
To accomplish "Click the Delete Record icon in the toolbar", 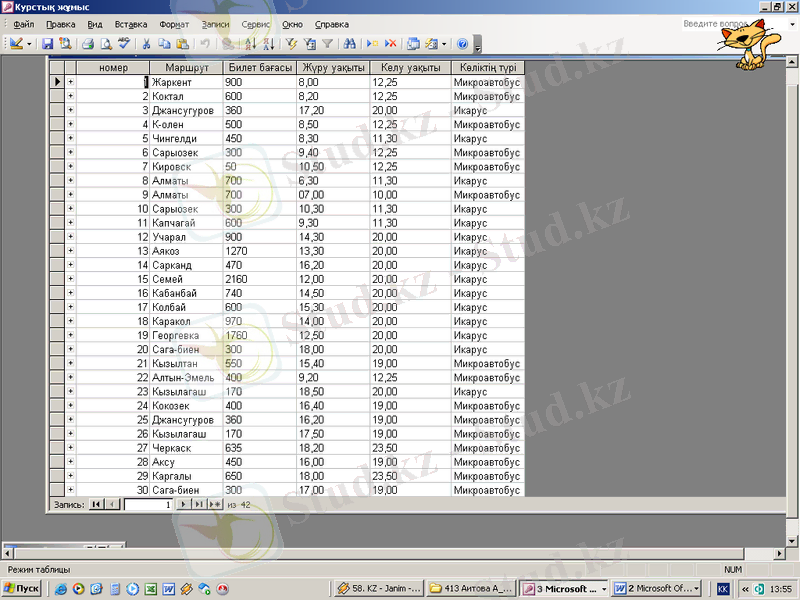I will (390, 44).
